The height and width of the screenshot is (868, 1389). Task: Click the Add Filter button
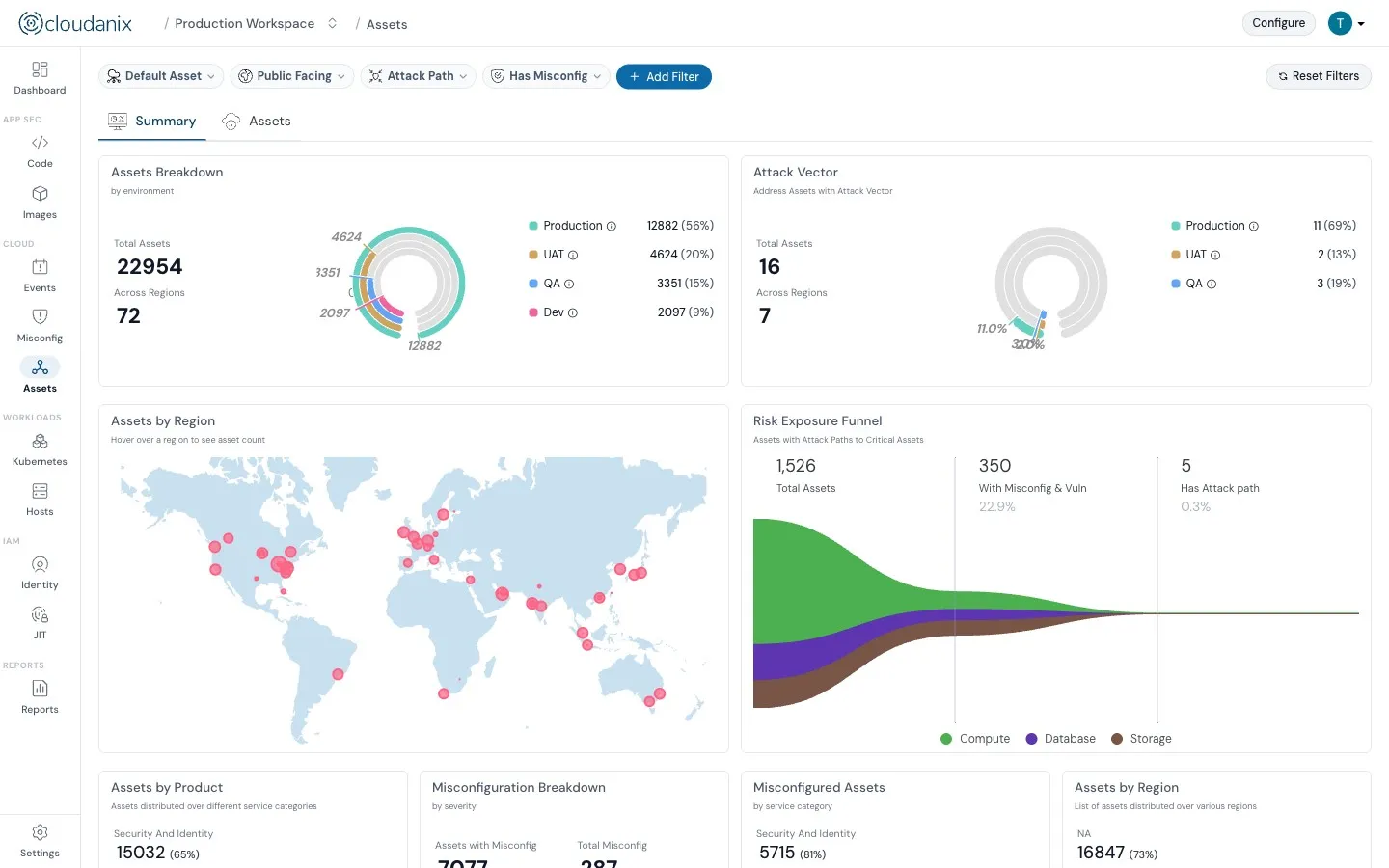[x=664, y=76]
